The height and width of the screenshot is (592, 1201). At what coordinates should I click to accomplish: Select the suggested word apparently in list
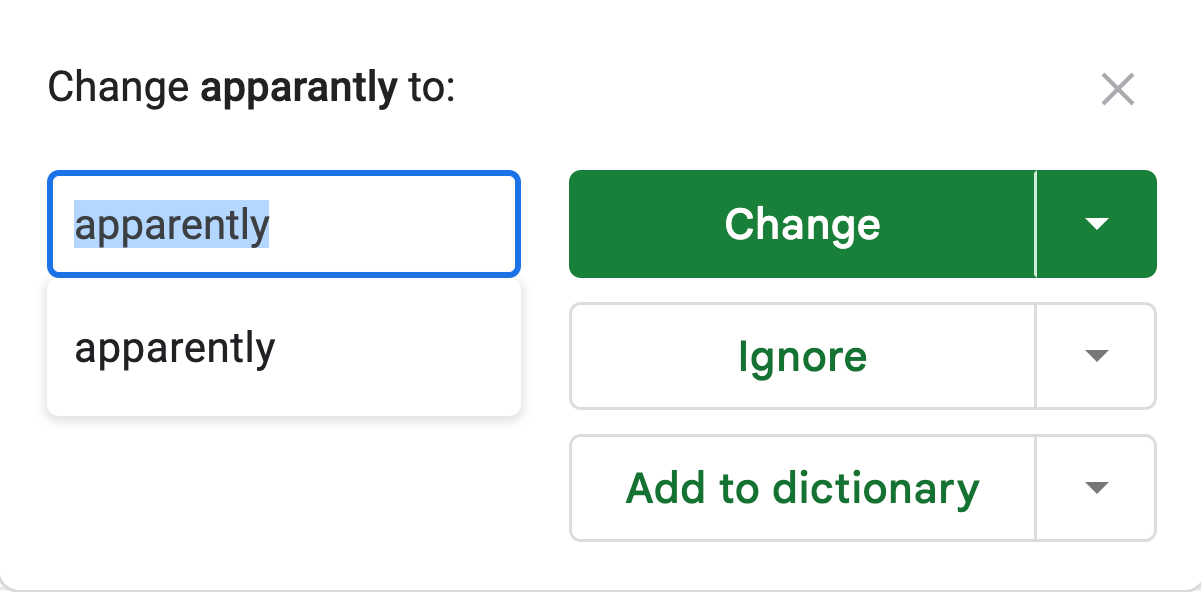point(175,348)
